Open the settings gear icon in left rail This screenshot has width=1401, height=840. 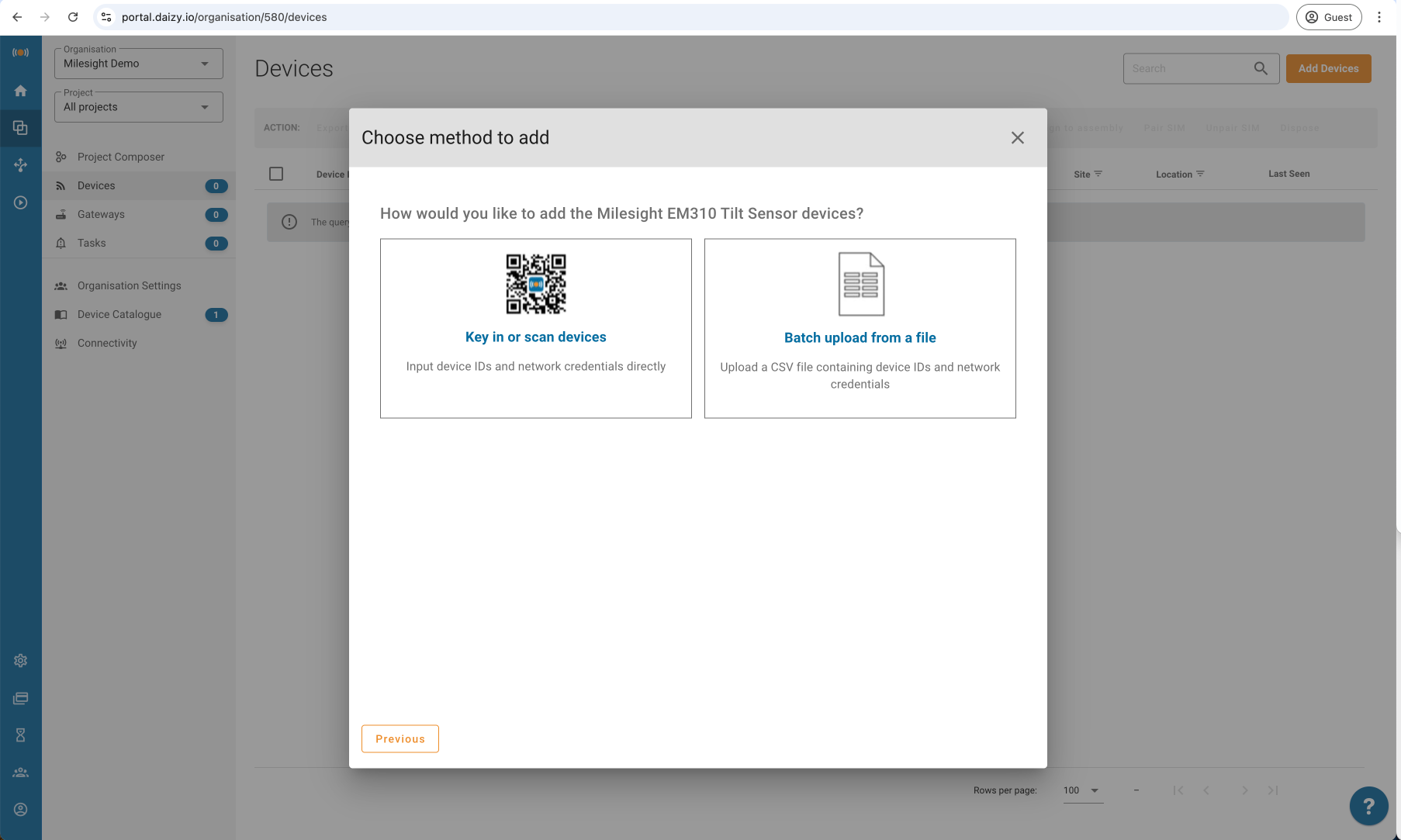tap(21, 661)
